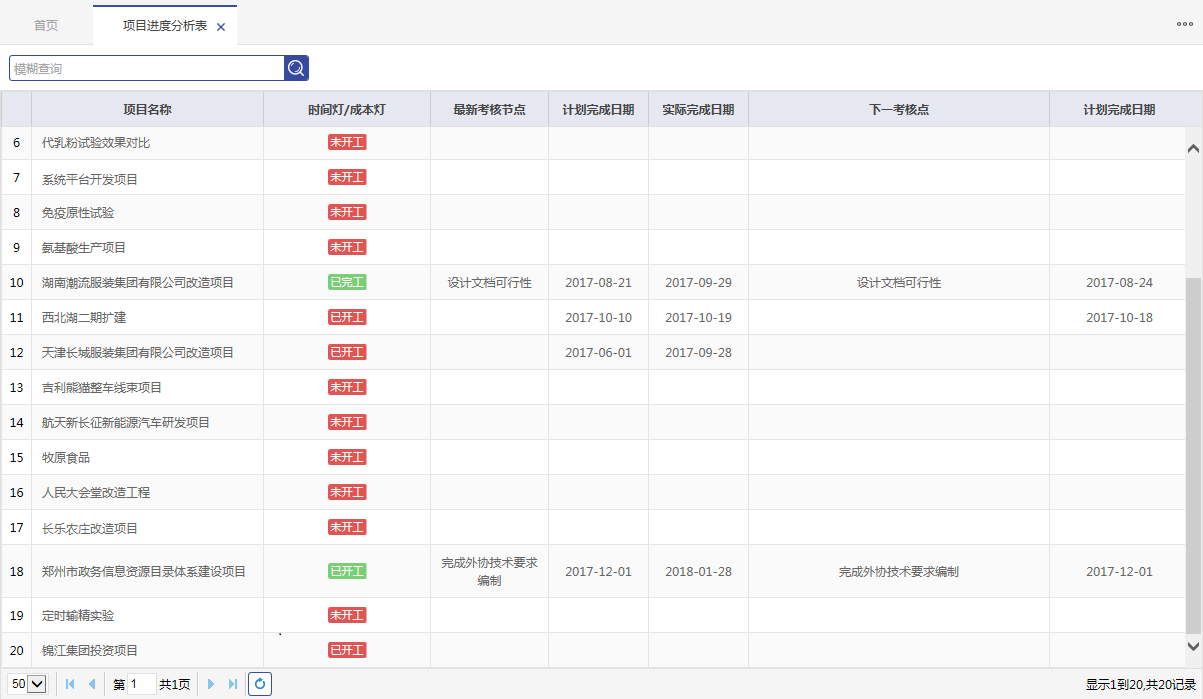Refresh the table data
This screenshot has width=1203, height=699.
(260, 684)
